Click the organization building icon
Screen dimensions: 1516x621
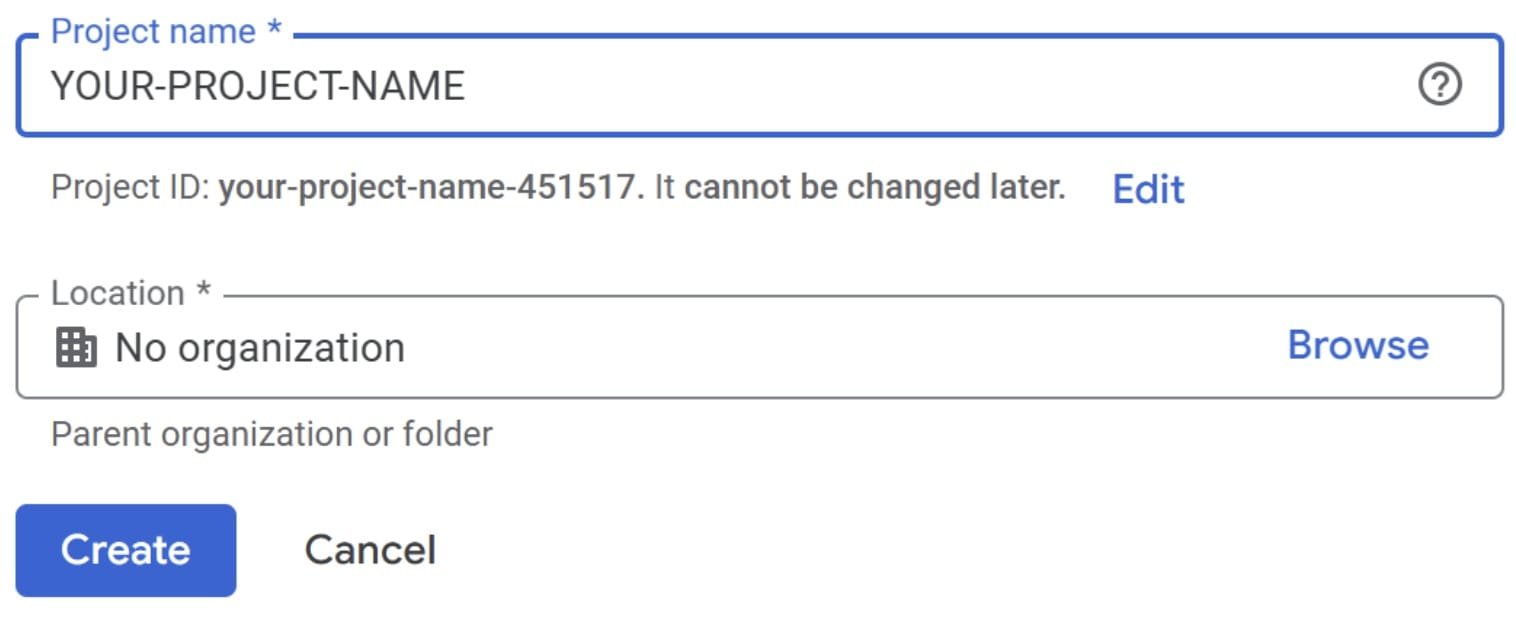(76, 348)
